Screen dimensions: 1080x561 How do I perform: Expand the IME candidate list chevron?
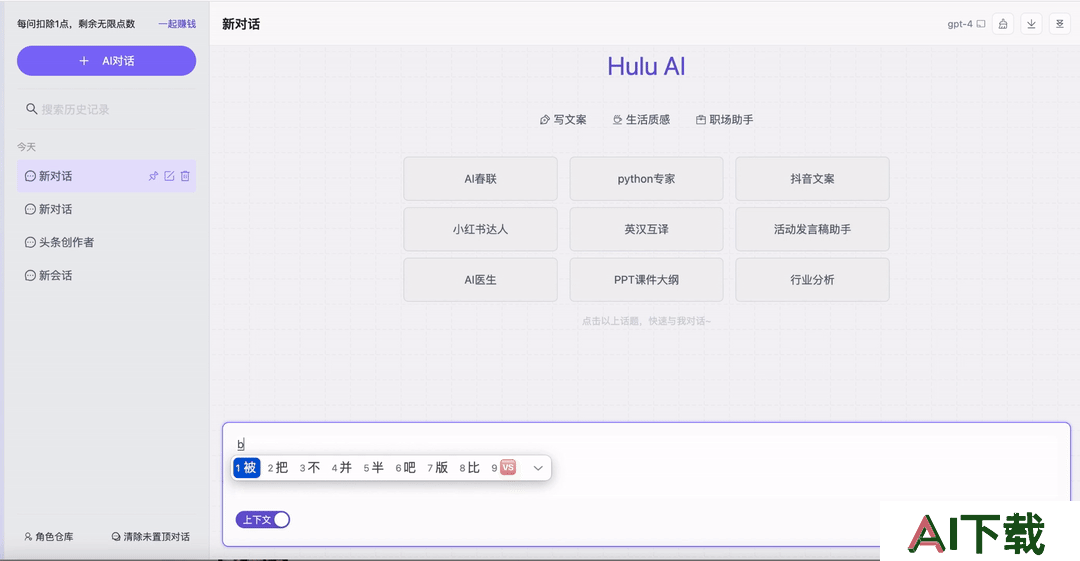(538, 468)
